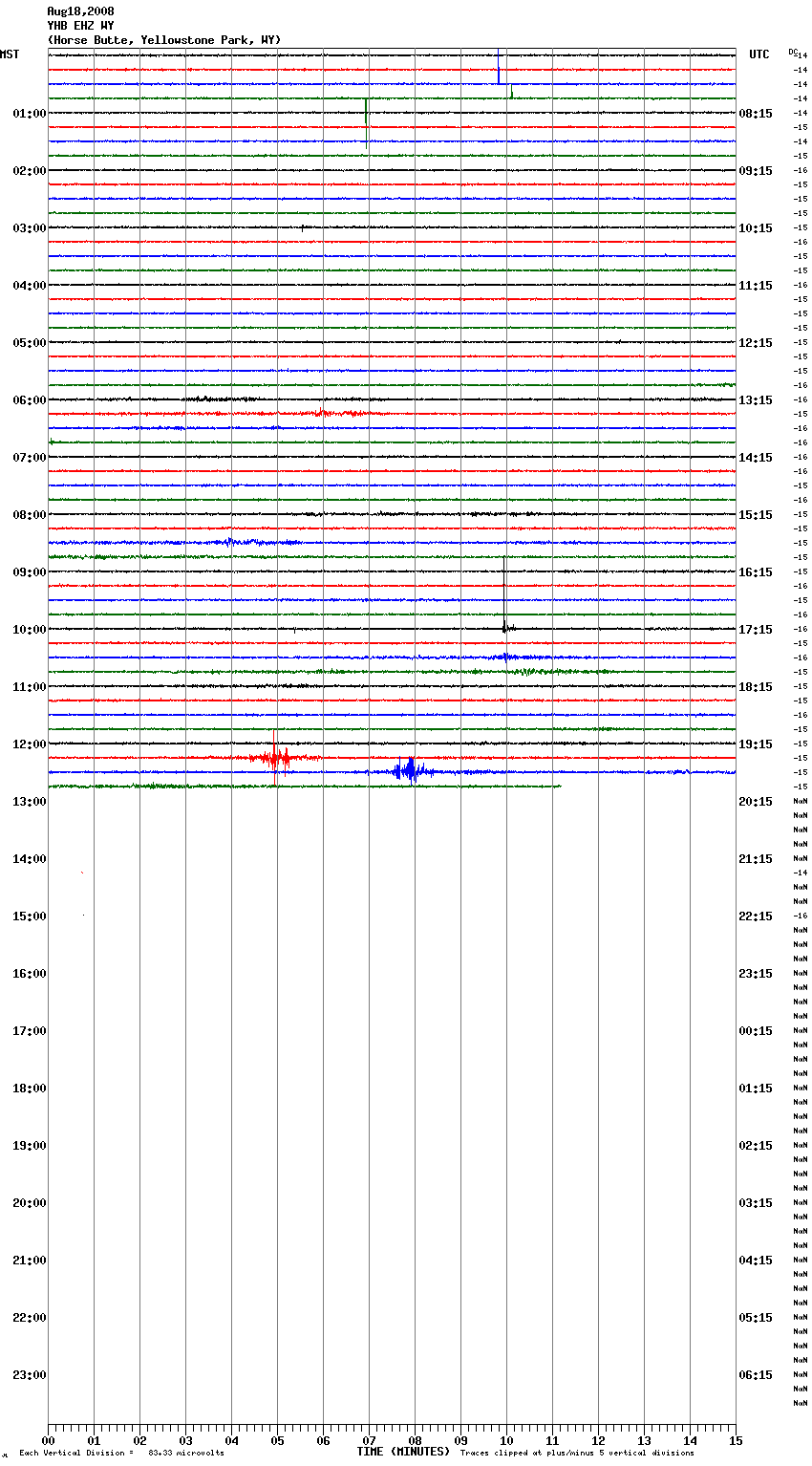Click the 10:15 UTC time label
The width and height of the screenshot is (812, 1466).
(756, 228)
